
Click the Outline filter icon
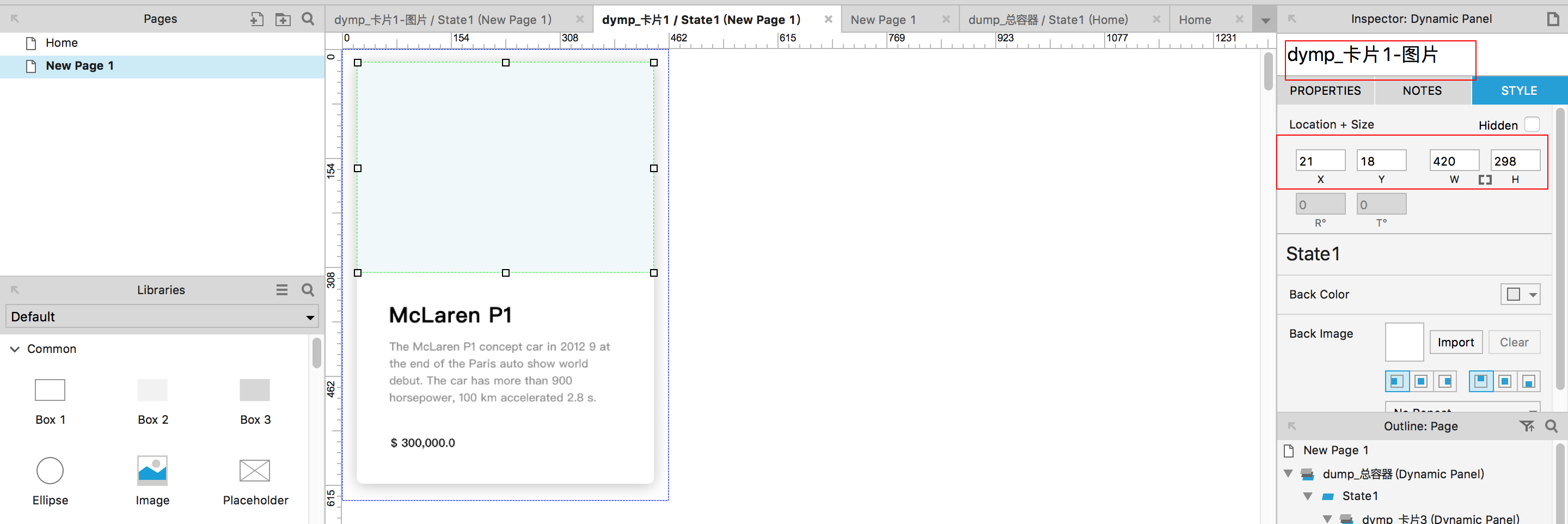point(1527,426)
